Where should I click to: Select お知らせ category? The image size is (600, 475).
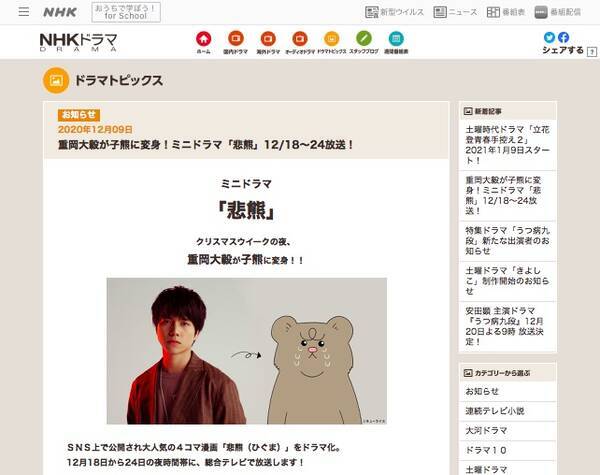[x=507, y=391]
